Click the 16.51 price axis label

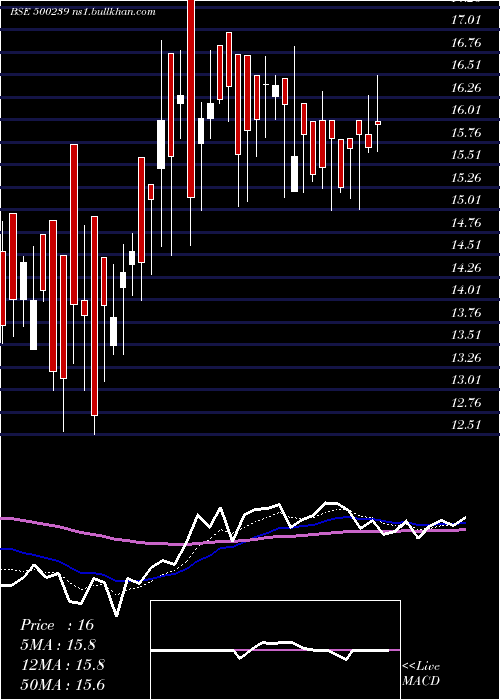466,65
